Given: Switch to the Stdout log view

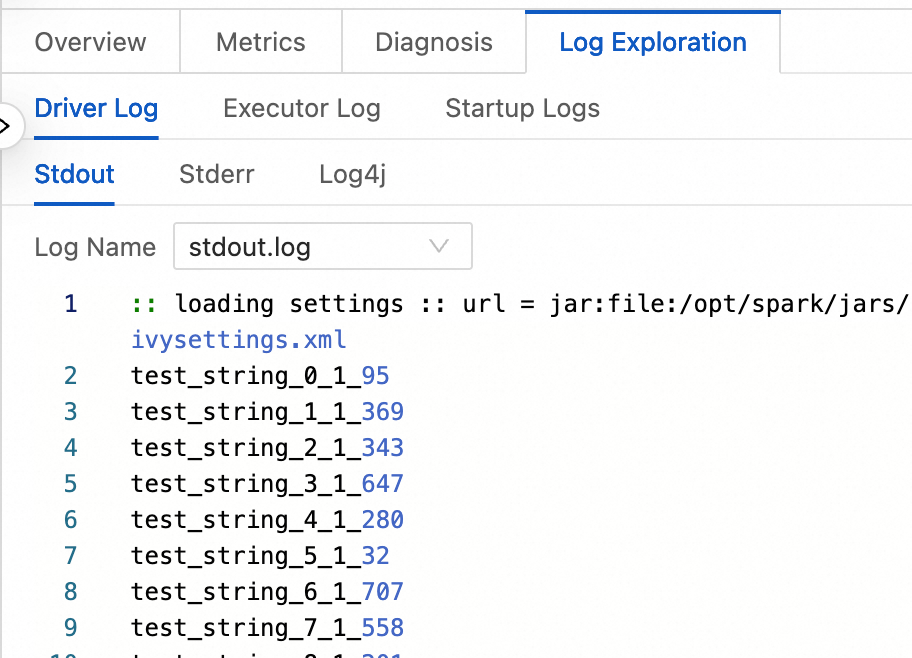Looking at the screenshot, I should click(74, 174).
